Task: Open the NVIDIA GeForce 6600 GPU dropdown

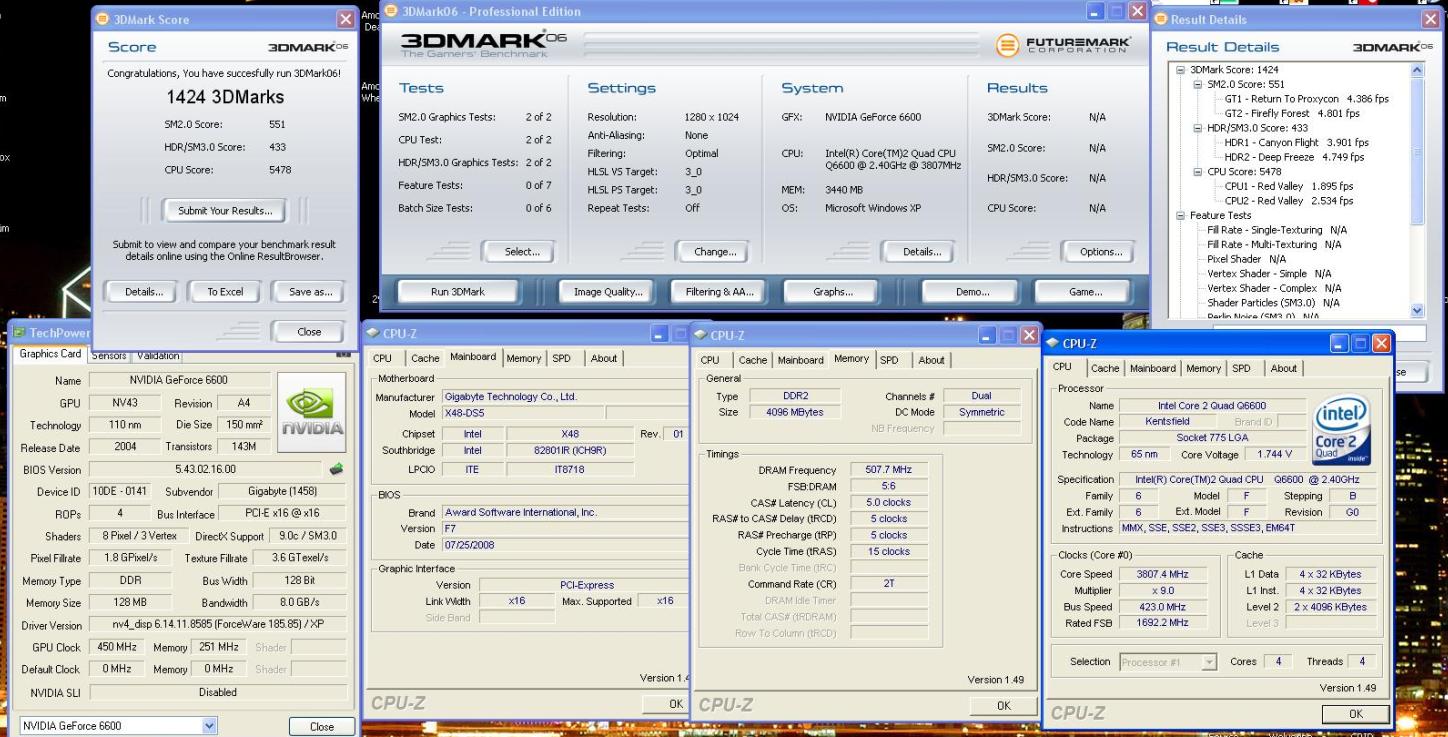Action: 209,726
